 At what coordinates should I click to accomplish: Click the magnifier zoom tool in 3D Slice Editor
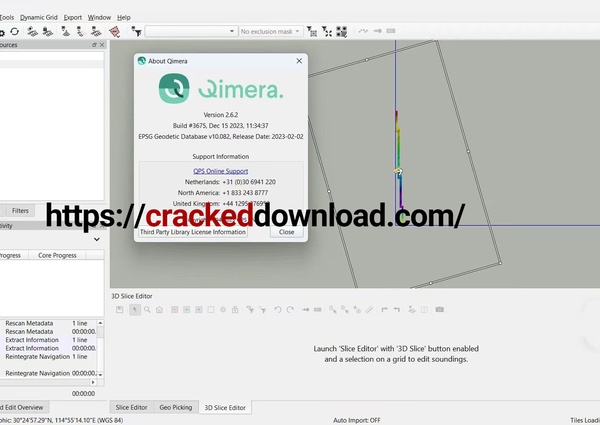147,309
